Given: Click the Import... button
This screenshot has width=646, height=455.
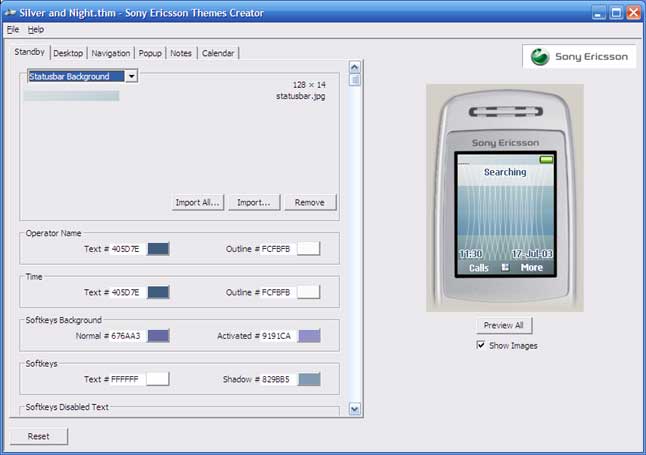Looking at the screenshot, I should (254, 202).
